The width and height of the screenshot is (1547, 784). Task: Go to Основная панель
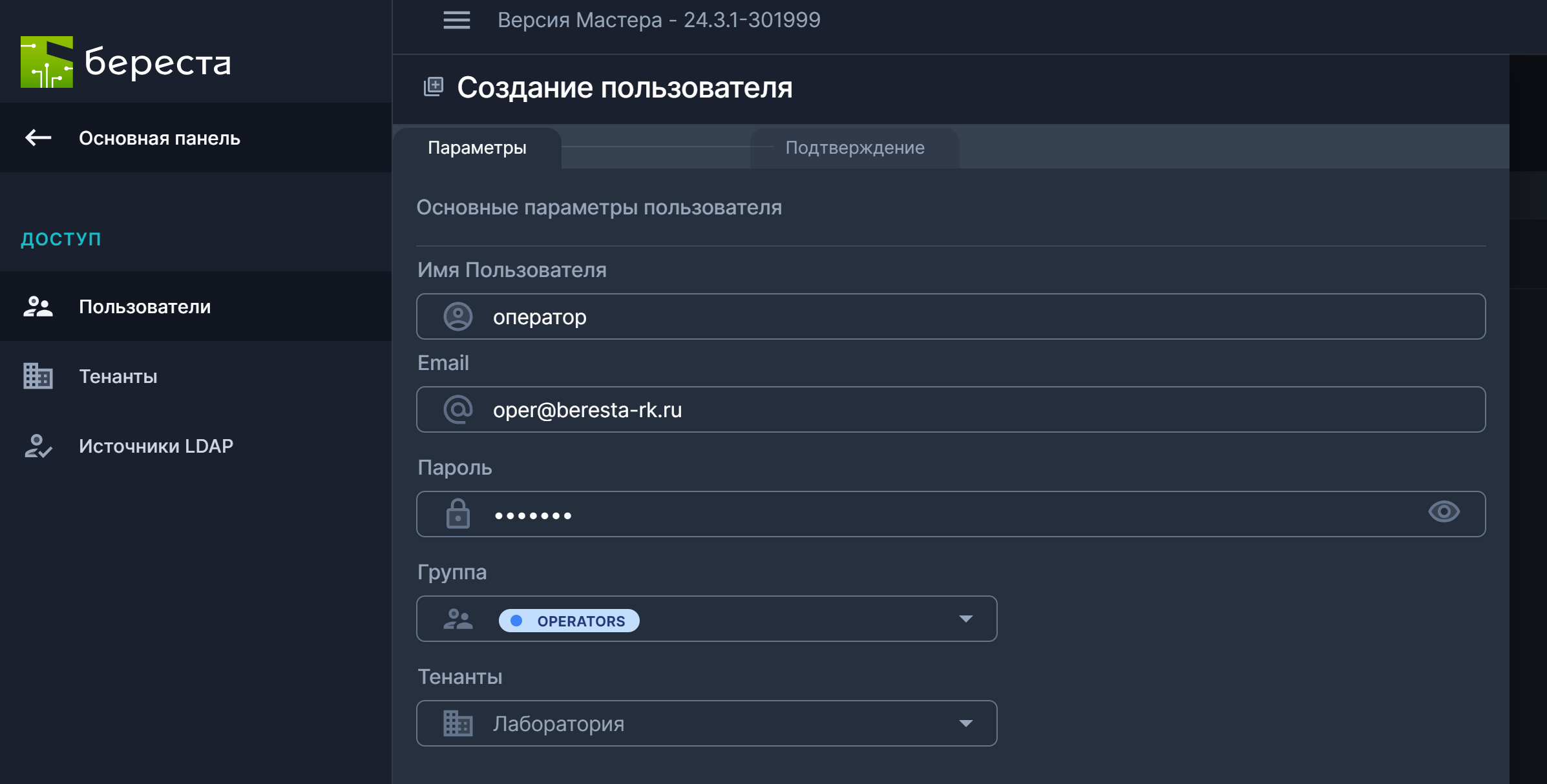pyautogui.click(x=158, y=138)
